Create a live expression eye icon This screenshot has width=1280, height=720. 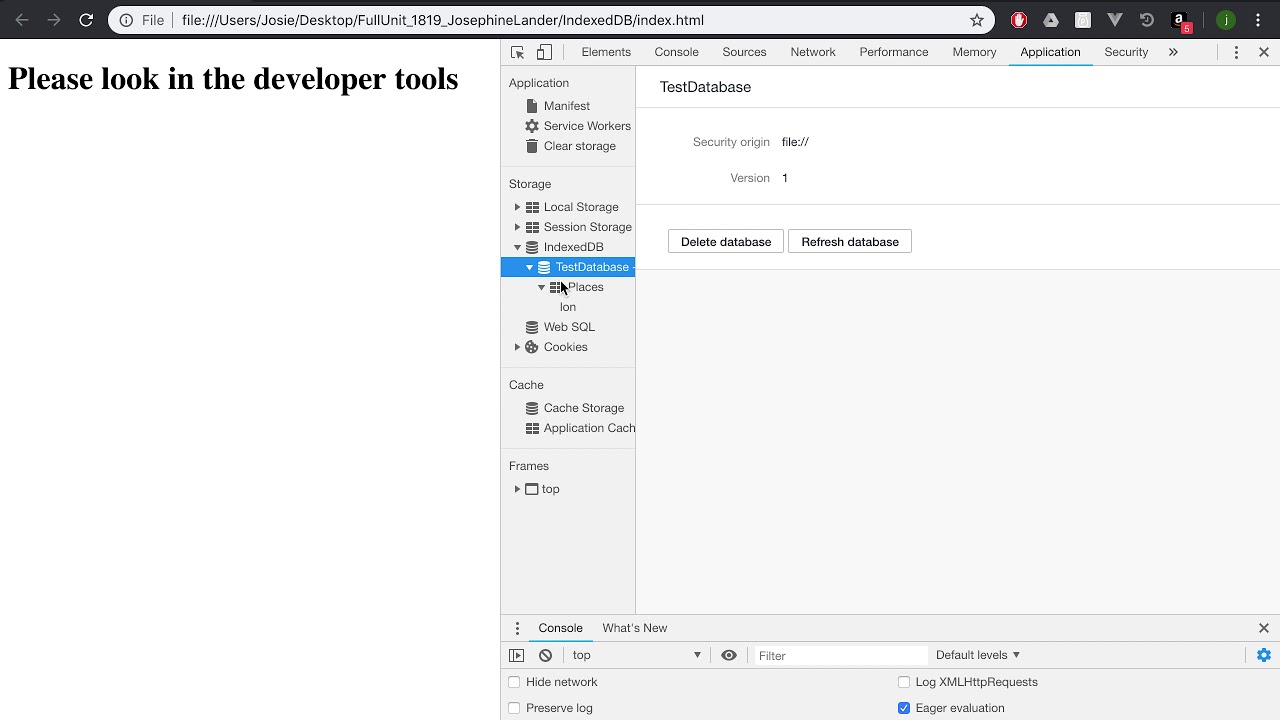pos(729,655)
